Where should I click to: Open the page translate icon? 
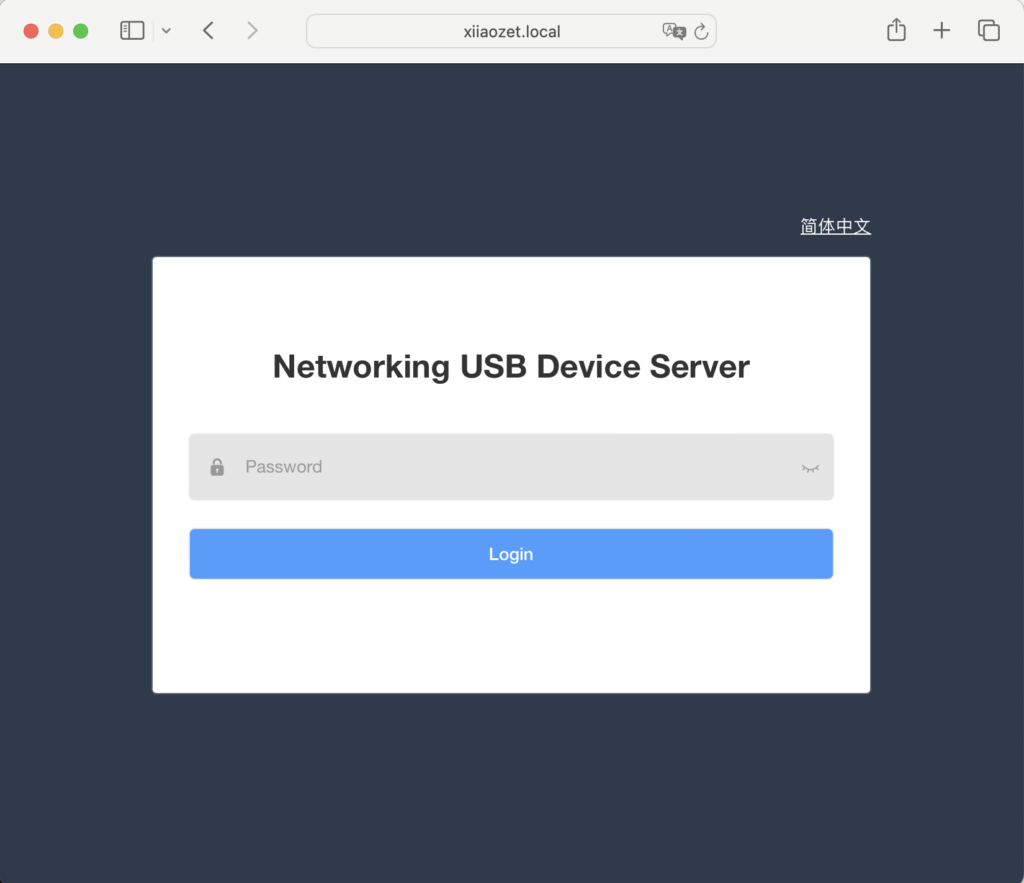(x=674, y=31)
